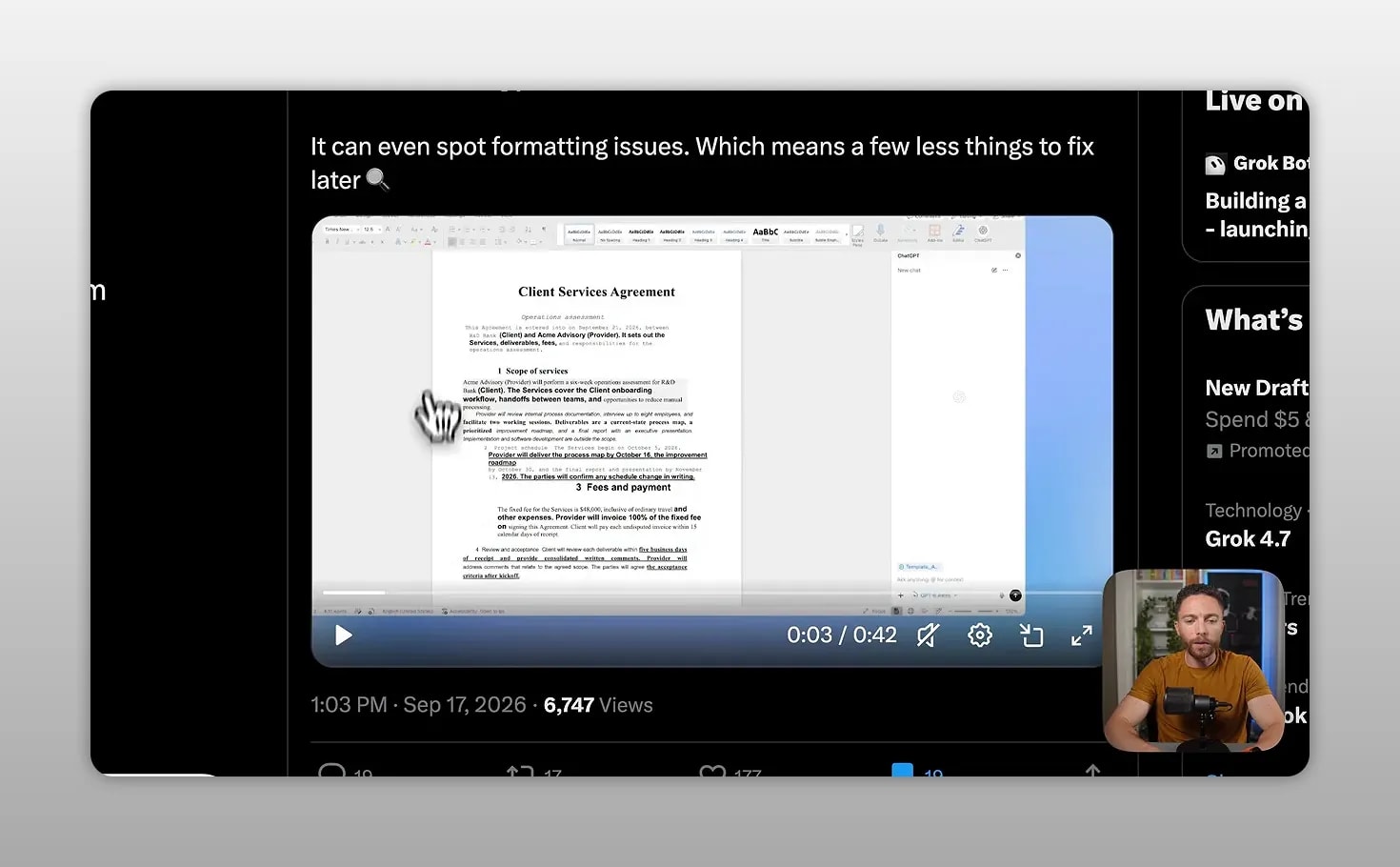Click the plus attach button in ChatGPT pane
Image resolution: width=1400 pixels, height=867 pixels.
[x=901, y=595]
